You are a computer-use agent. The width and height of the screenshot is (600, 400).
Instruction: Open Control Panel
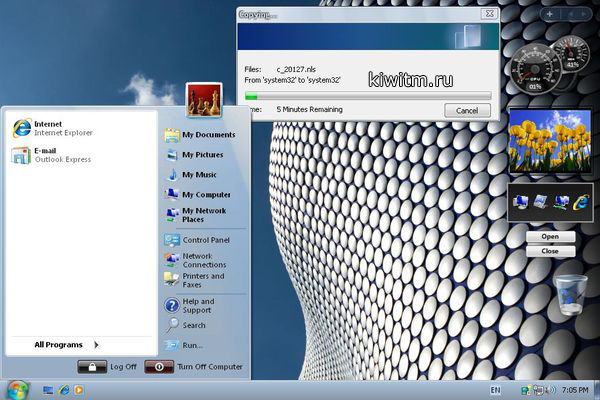pos(197,240)
